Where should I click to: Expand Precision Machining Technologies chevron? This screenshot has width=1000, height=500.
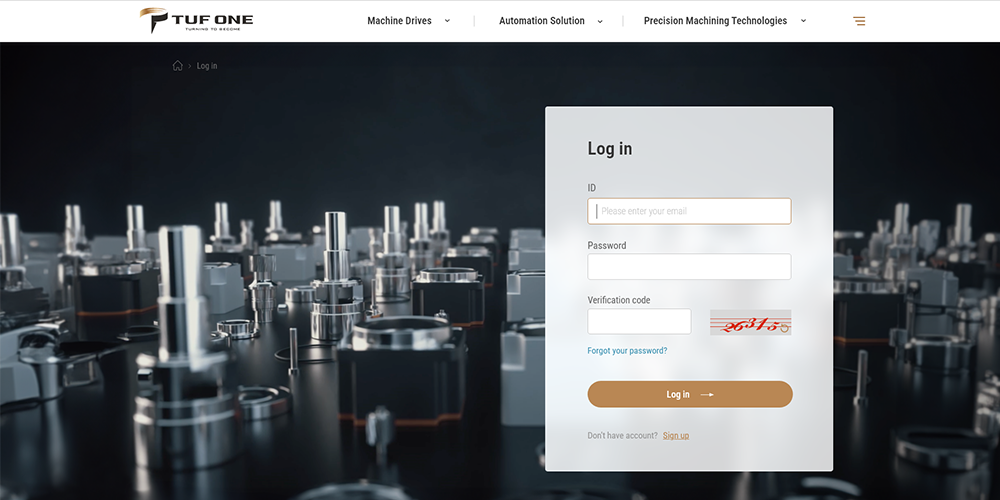pos(803,21)
